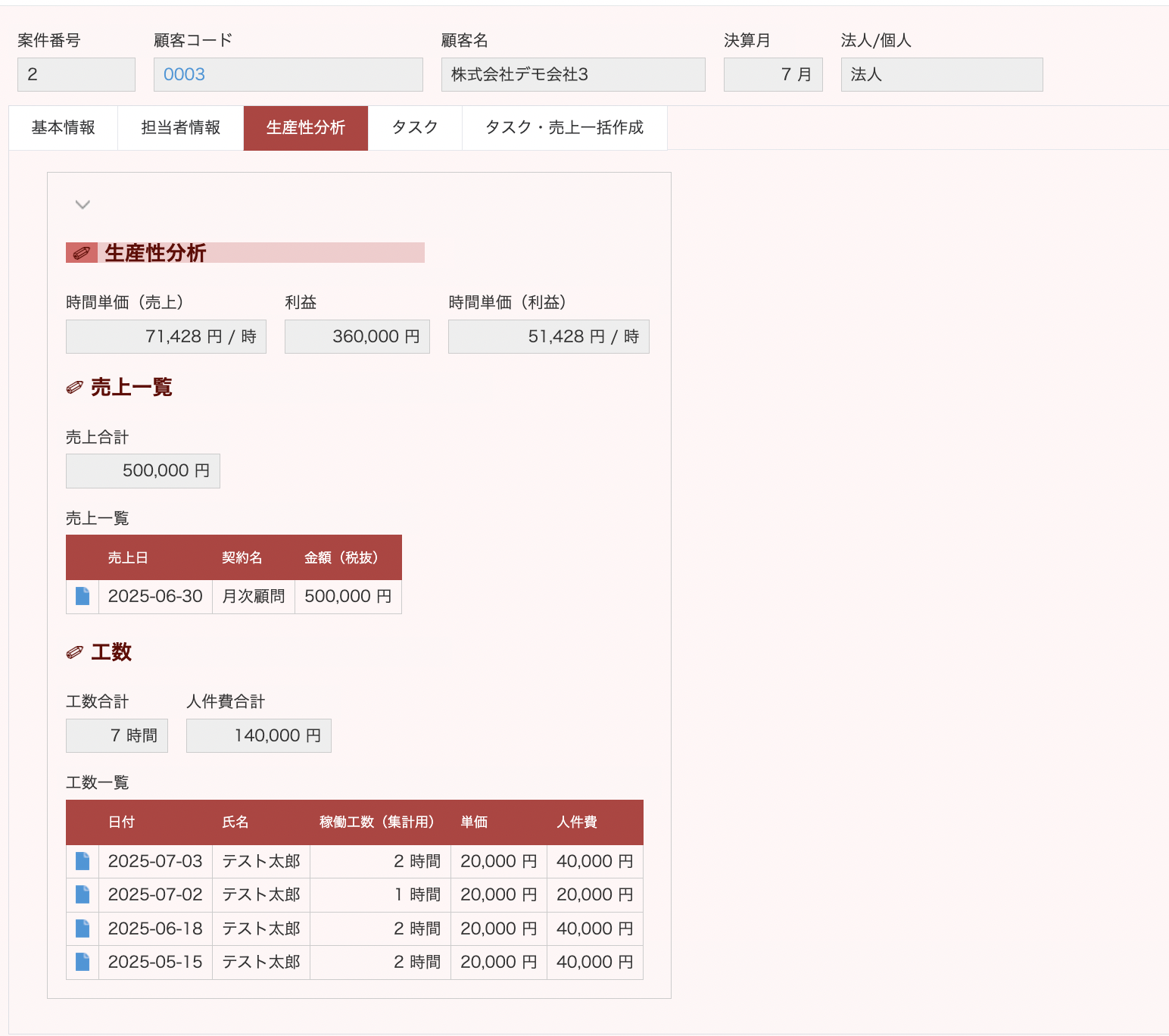Screen dimensions: 1169x1036
Task: Open record icon for 2025-05-15 work row
Action: tap(83, 962)
